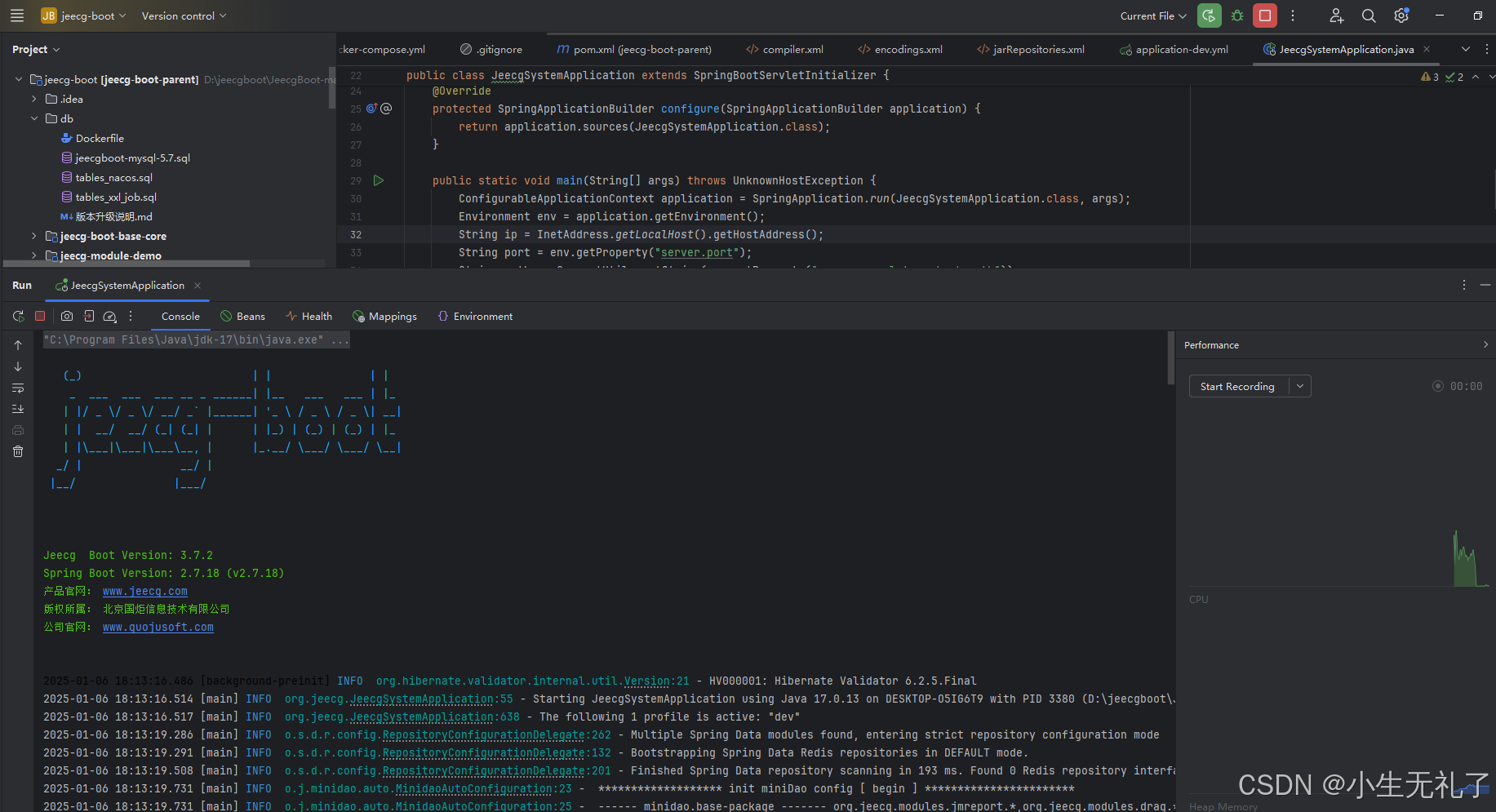
Task: Open the Mappings tab
Action: [x=384, y=316]
